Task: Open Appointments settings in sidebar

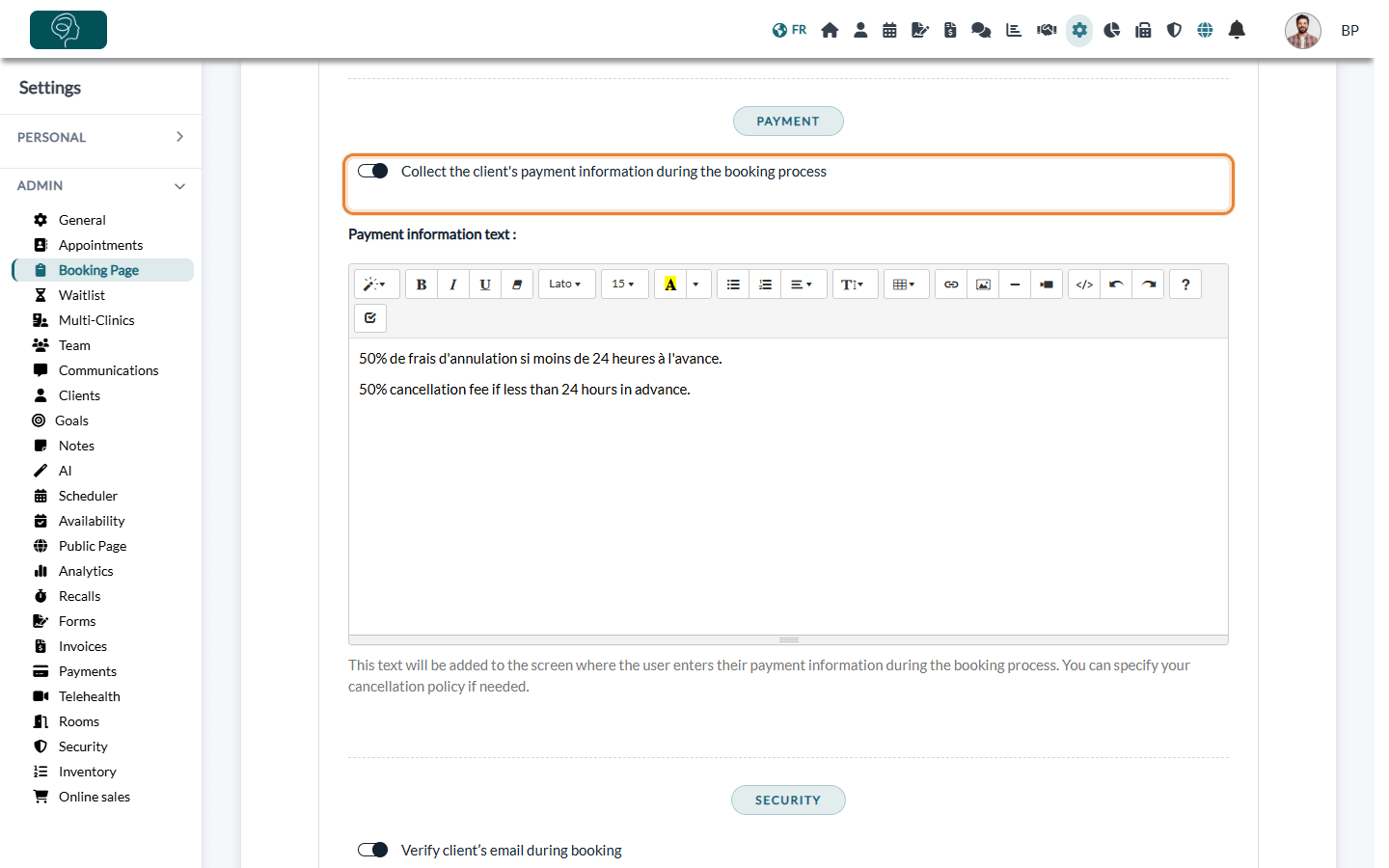Action: point(100,245)
